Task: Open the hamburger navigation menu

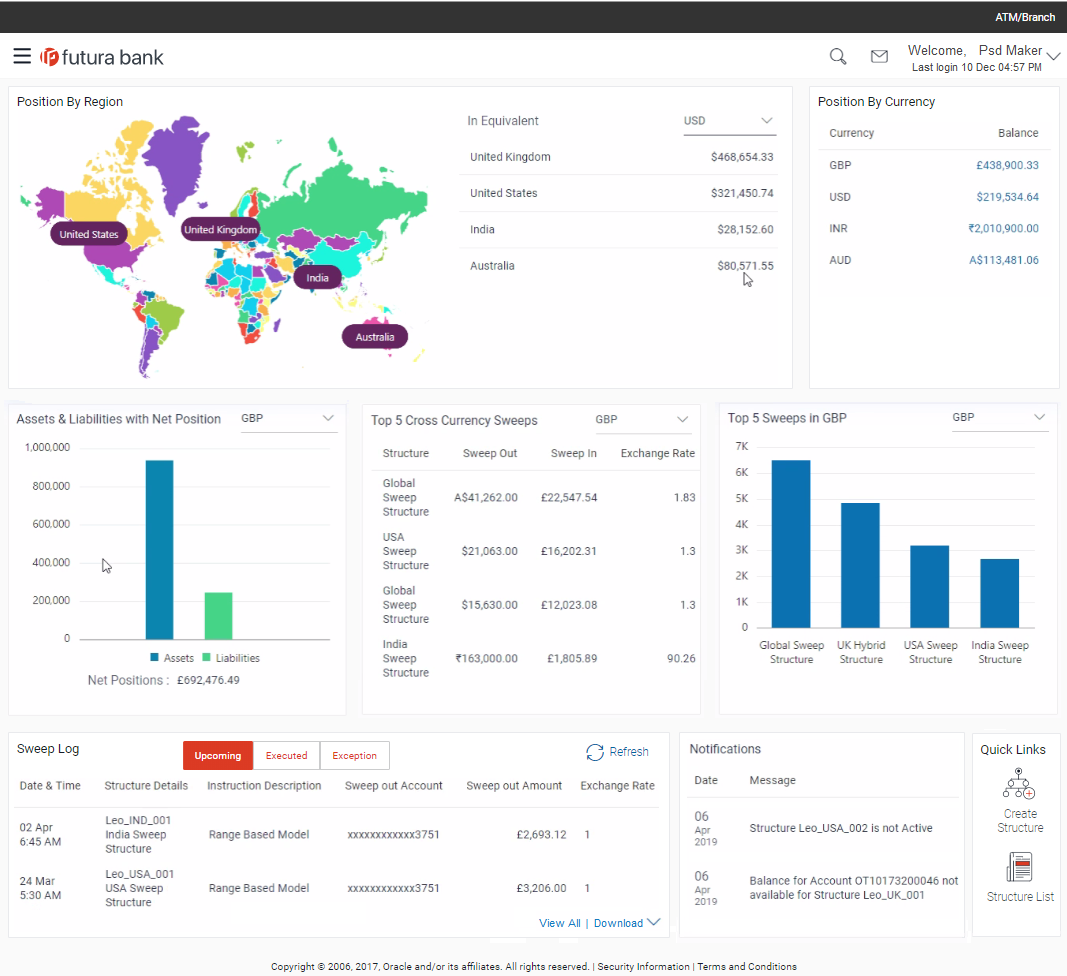Action: pyautogui.click(x=22, y=56)
